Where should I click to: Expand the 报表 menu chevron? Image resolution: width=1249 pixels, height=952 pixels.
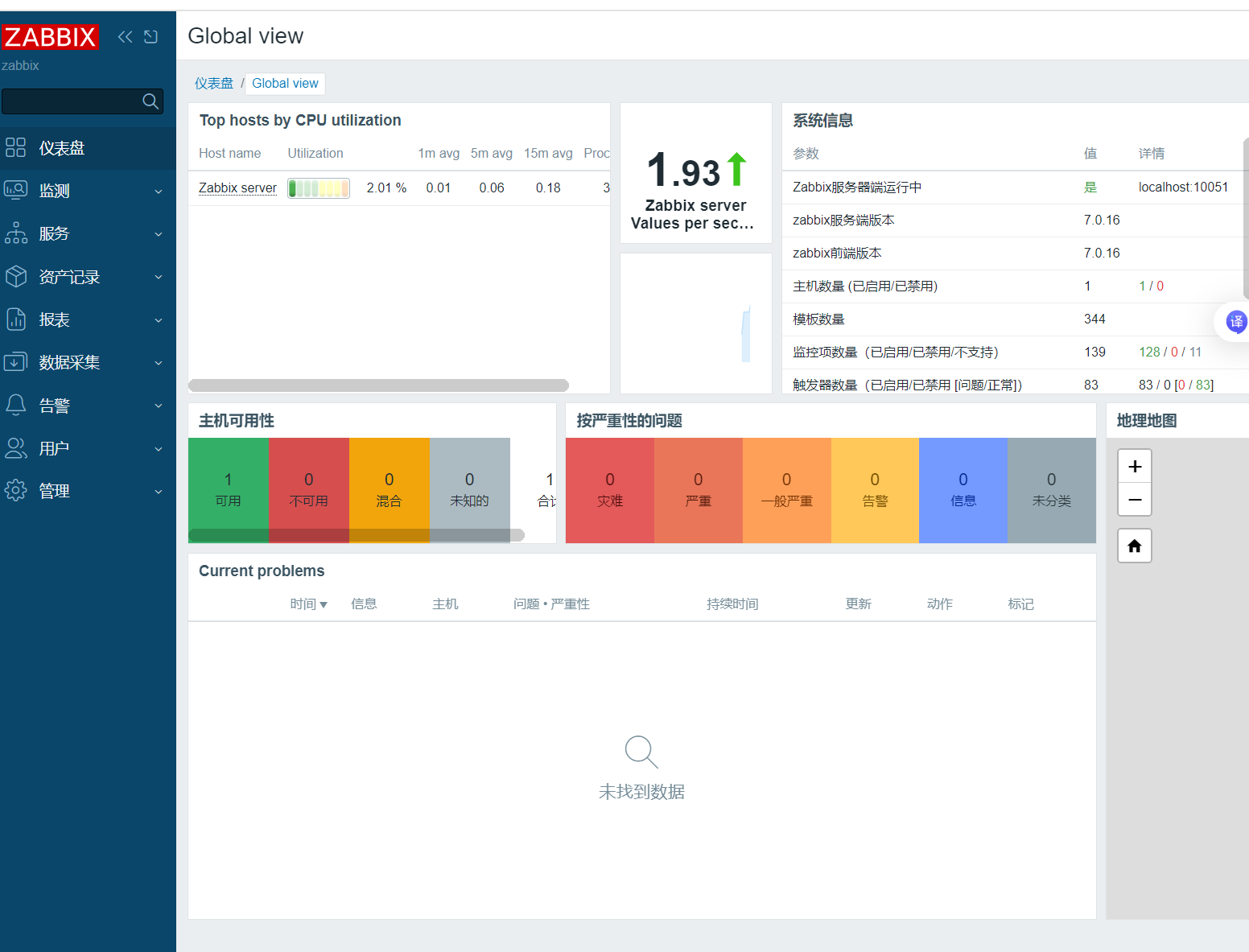click(159, 320)
